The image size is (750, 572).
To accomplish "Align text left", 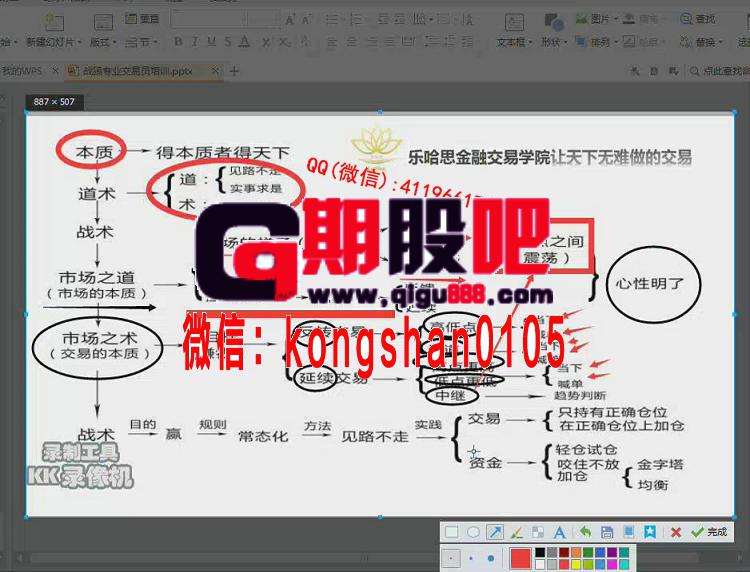I will [x=332, y=42].
